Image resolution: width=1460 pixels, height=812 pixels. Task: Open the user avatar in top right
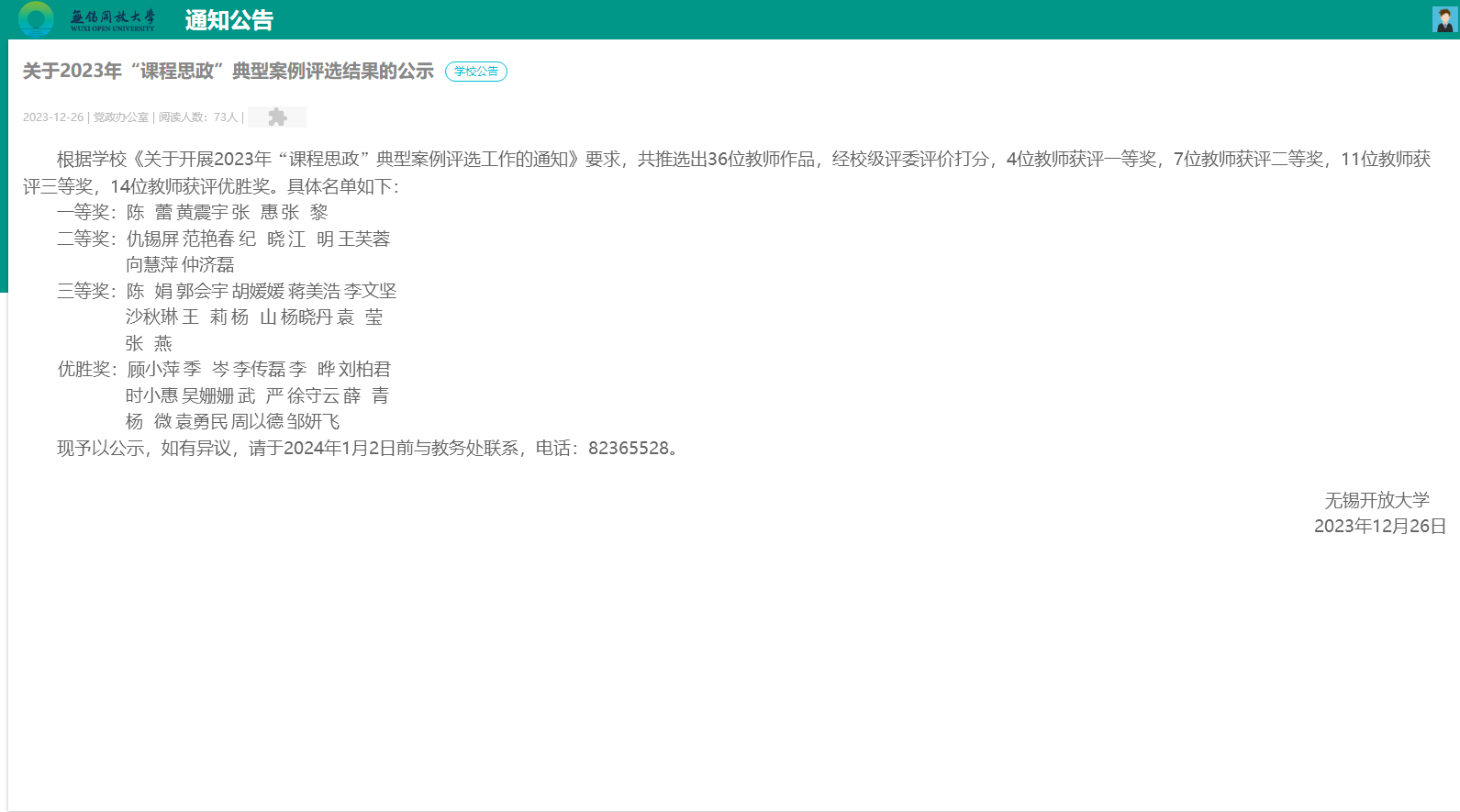point(1444,19)
